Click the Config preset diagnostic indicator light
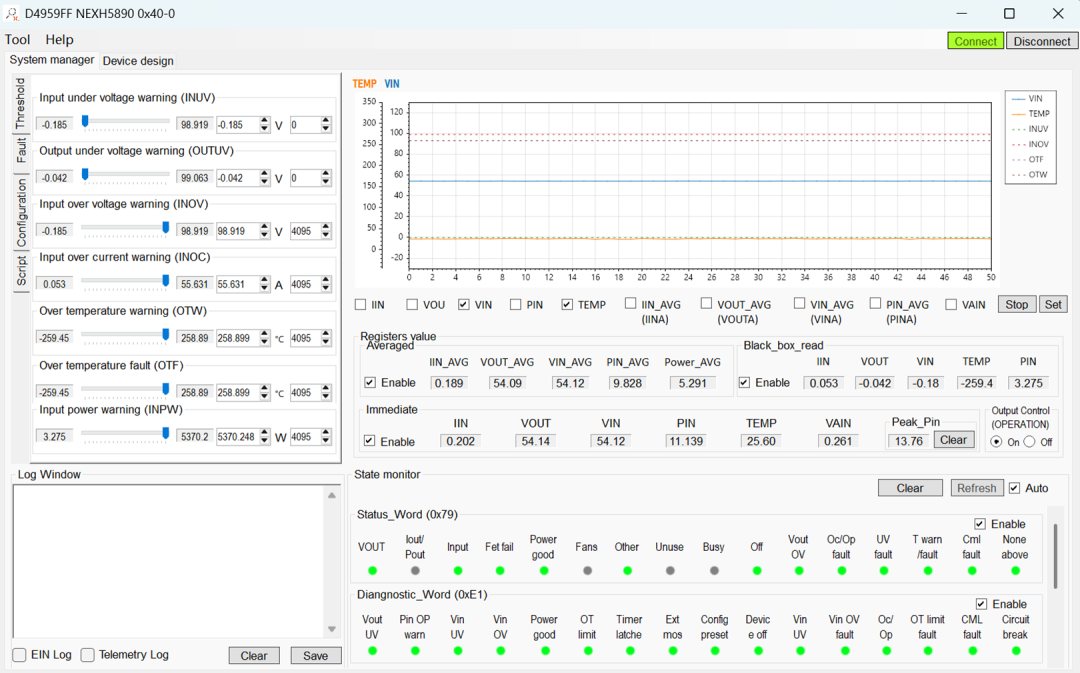Screen dimensions: 1080x673 (x=715, y=651)
